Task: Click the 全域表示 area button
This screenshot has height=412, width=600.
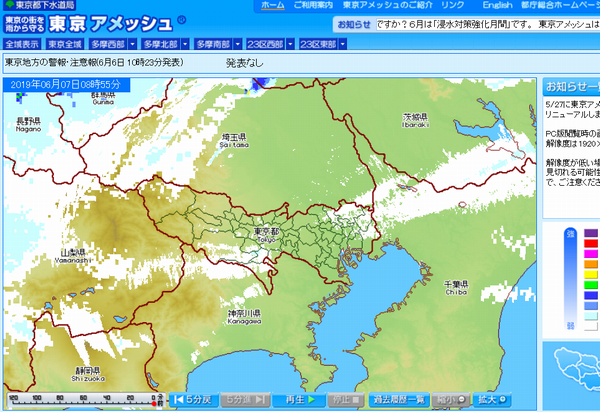Action: click(22, 44)
